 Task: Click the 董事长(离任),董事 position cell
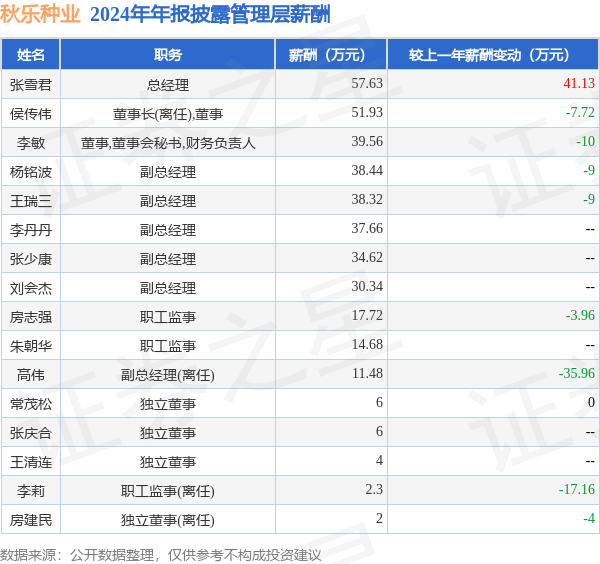167,114
